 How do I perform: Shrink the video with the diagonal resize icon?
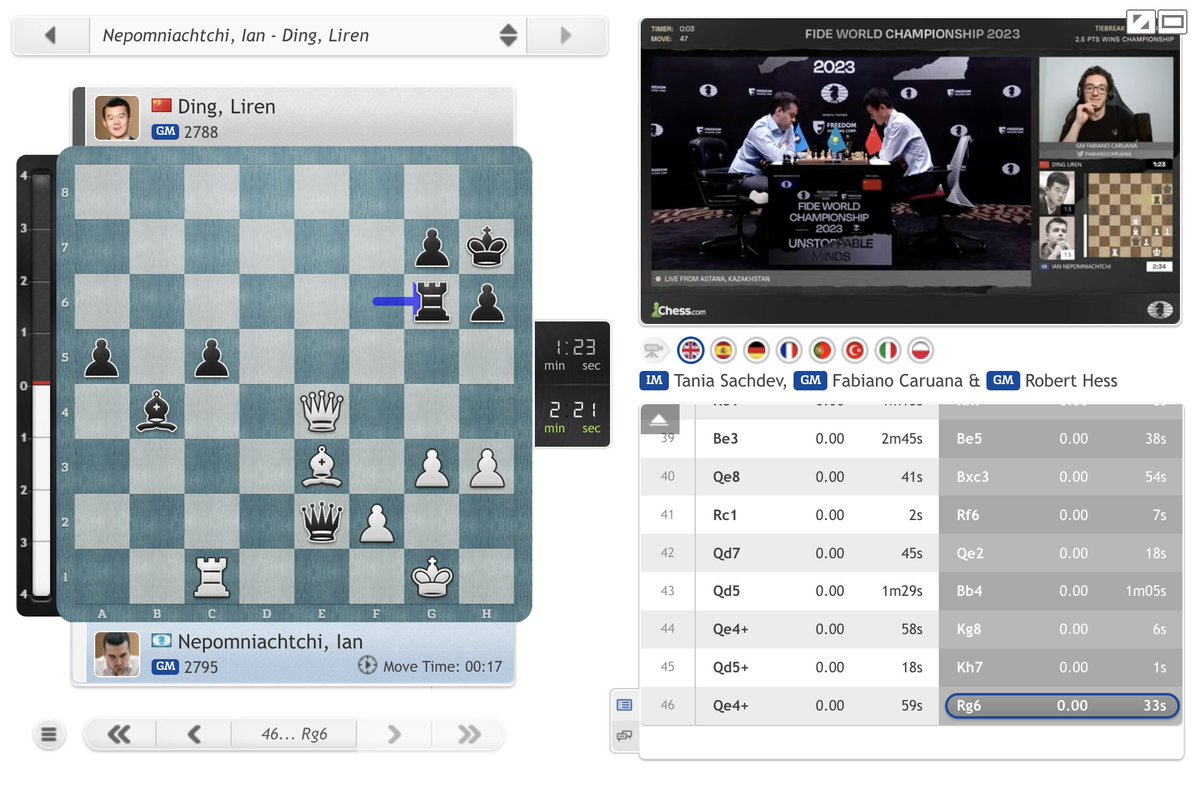[x=1140, y=20]
